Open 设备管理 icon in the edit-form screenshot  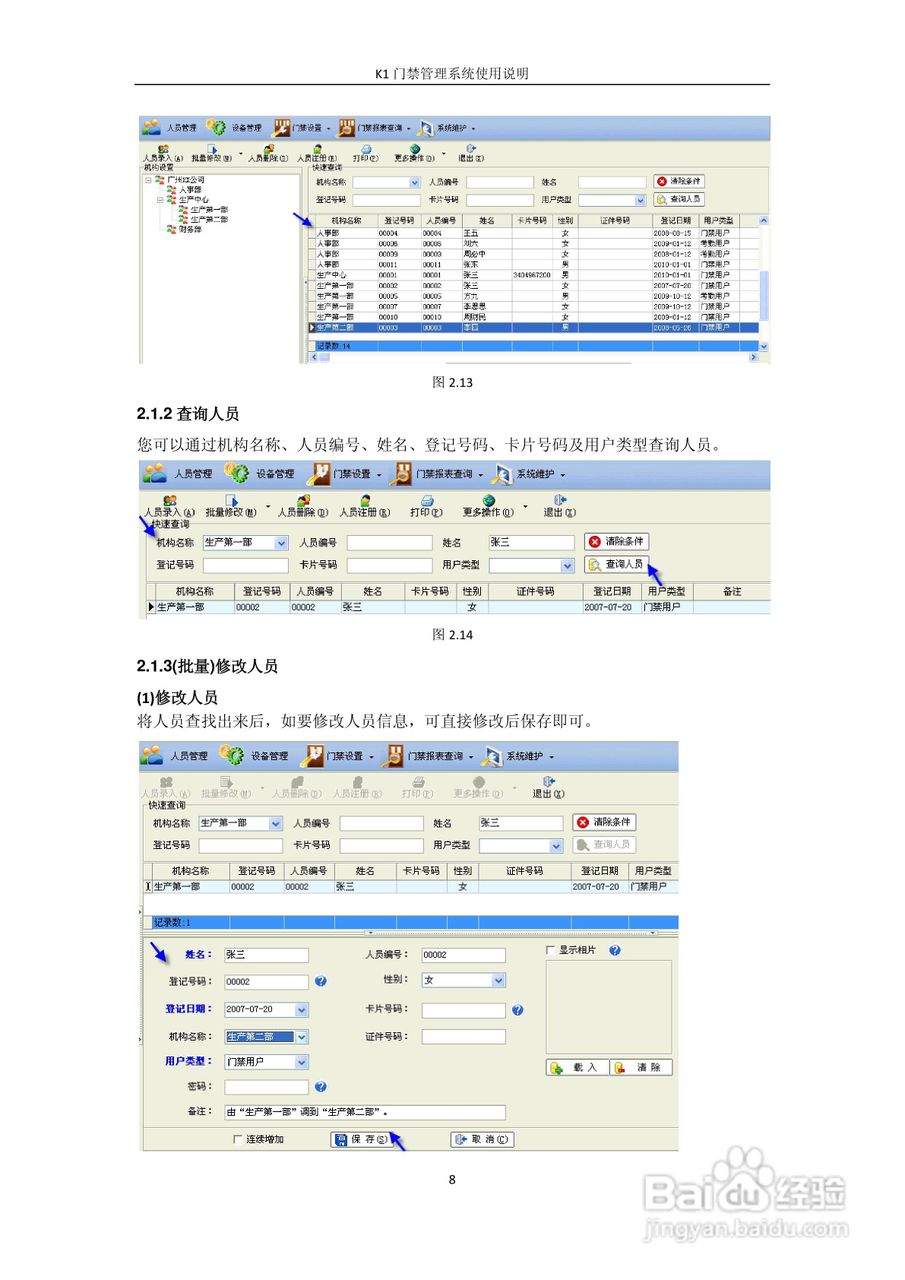(233, 755)
